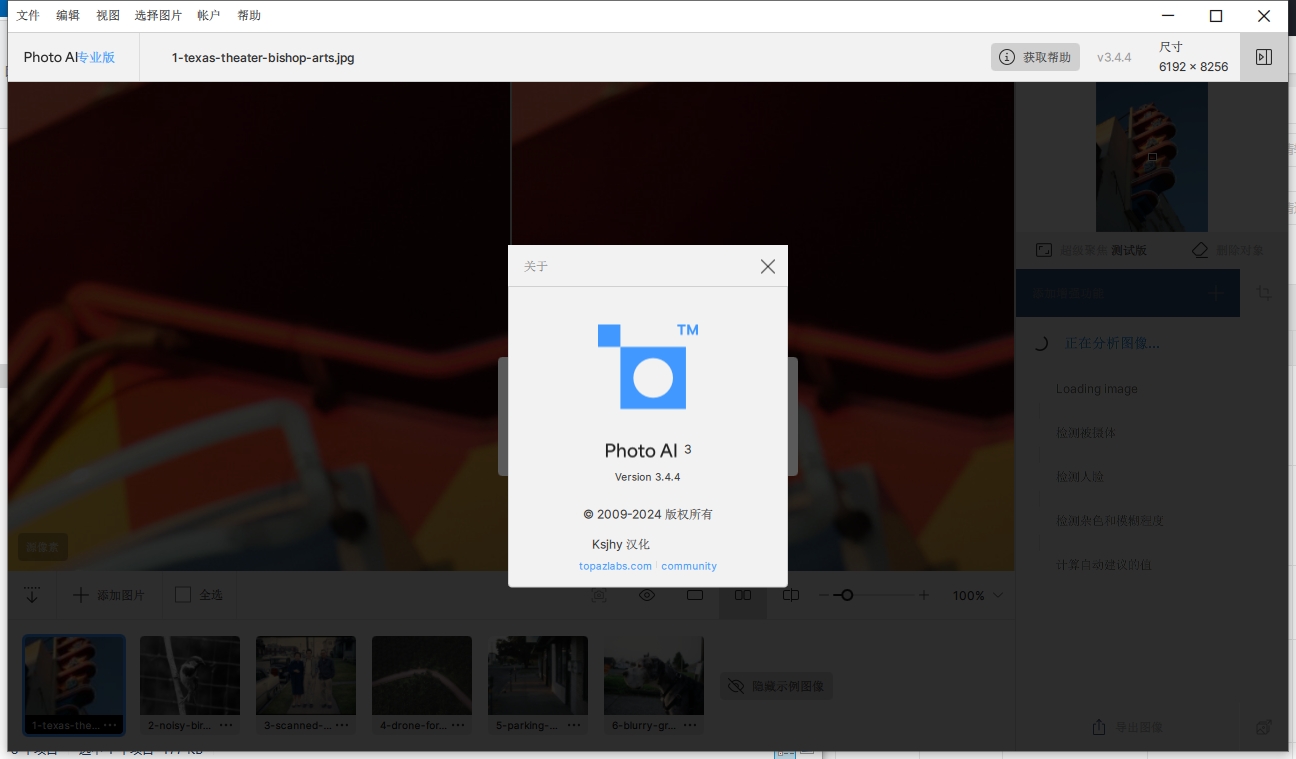1296x759 pixels.
Task: Open the 帐户 menu
Action: 209,15
